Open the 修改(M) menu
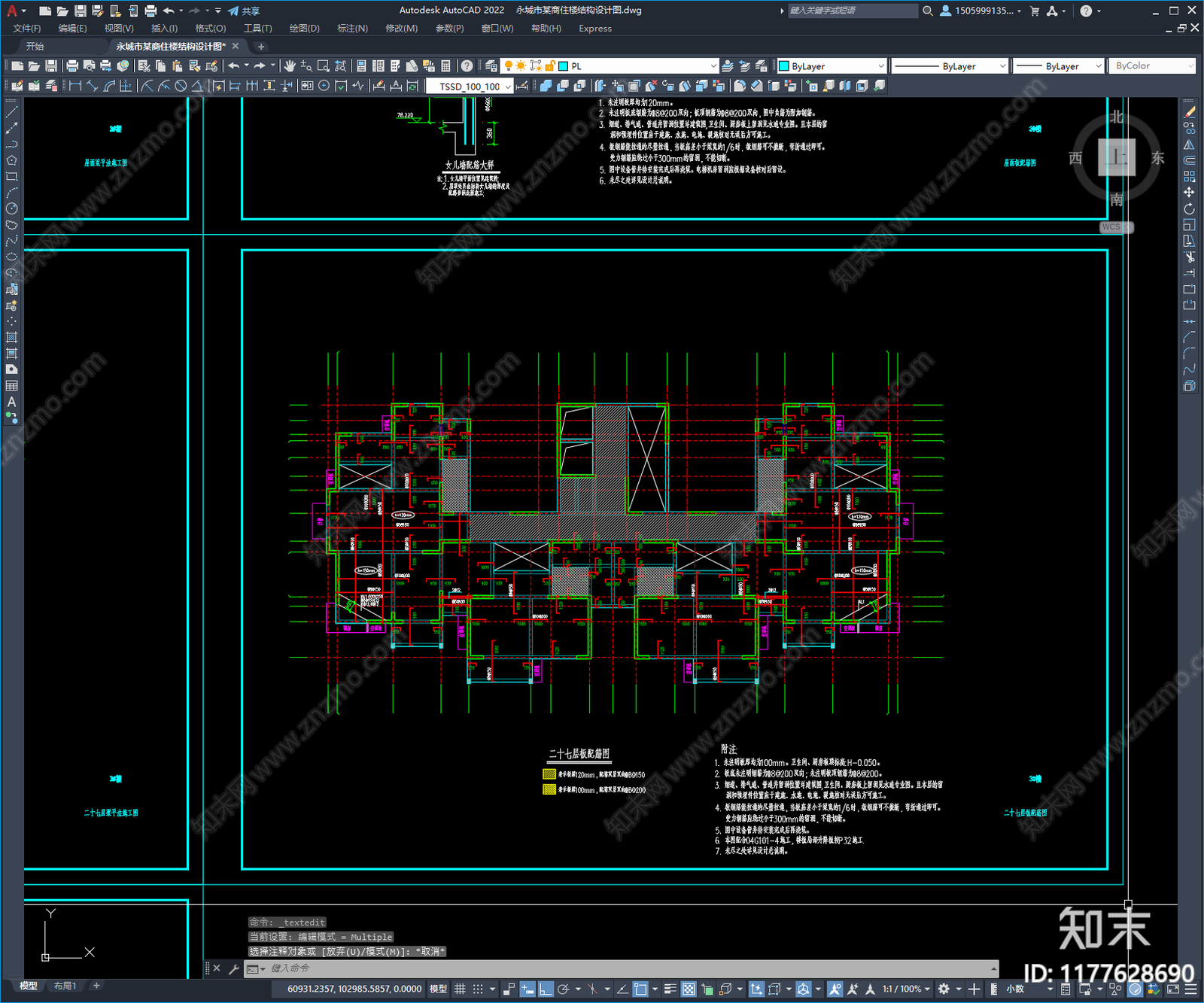Image resolution: width=1204 pixels, height=1003 pixels. (401, 29)
